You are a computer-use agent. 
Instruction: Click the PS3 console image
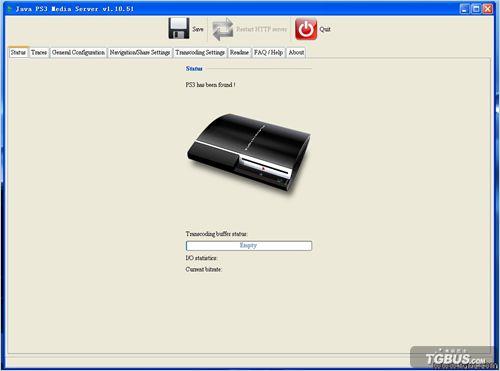coord(249,153)
